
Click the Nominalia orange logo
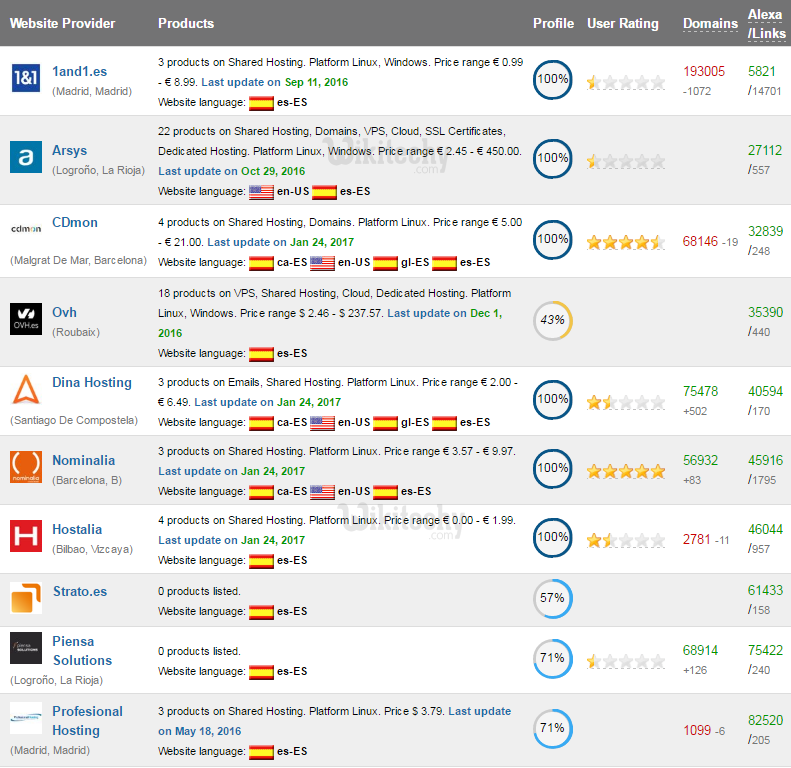pyautogui.click(x=26, y=467)
